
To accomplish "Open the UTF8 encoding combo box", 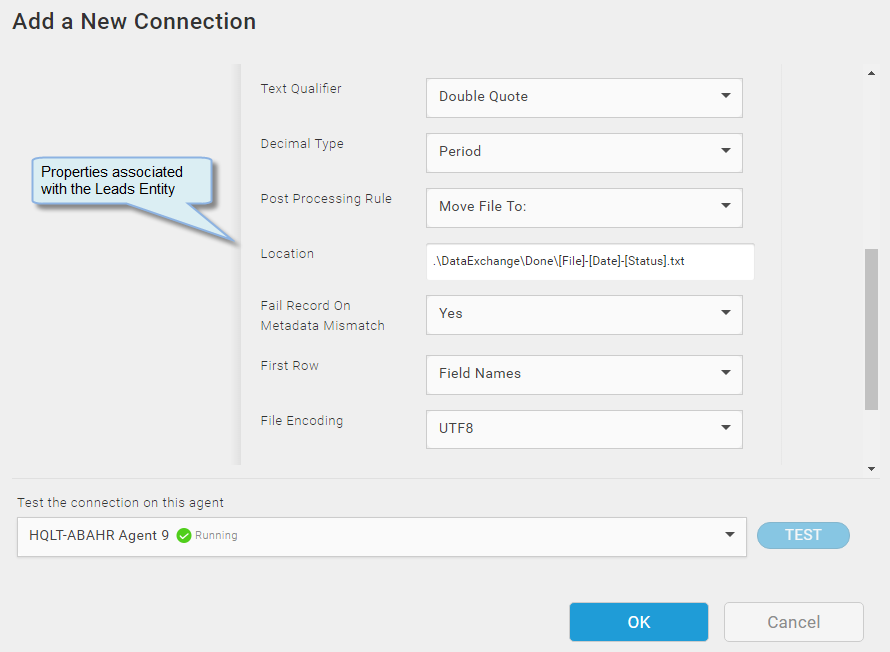I will coord(584,430).
